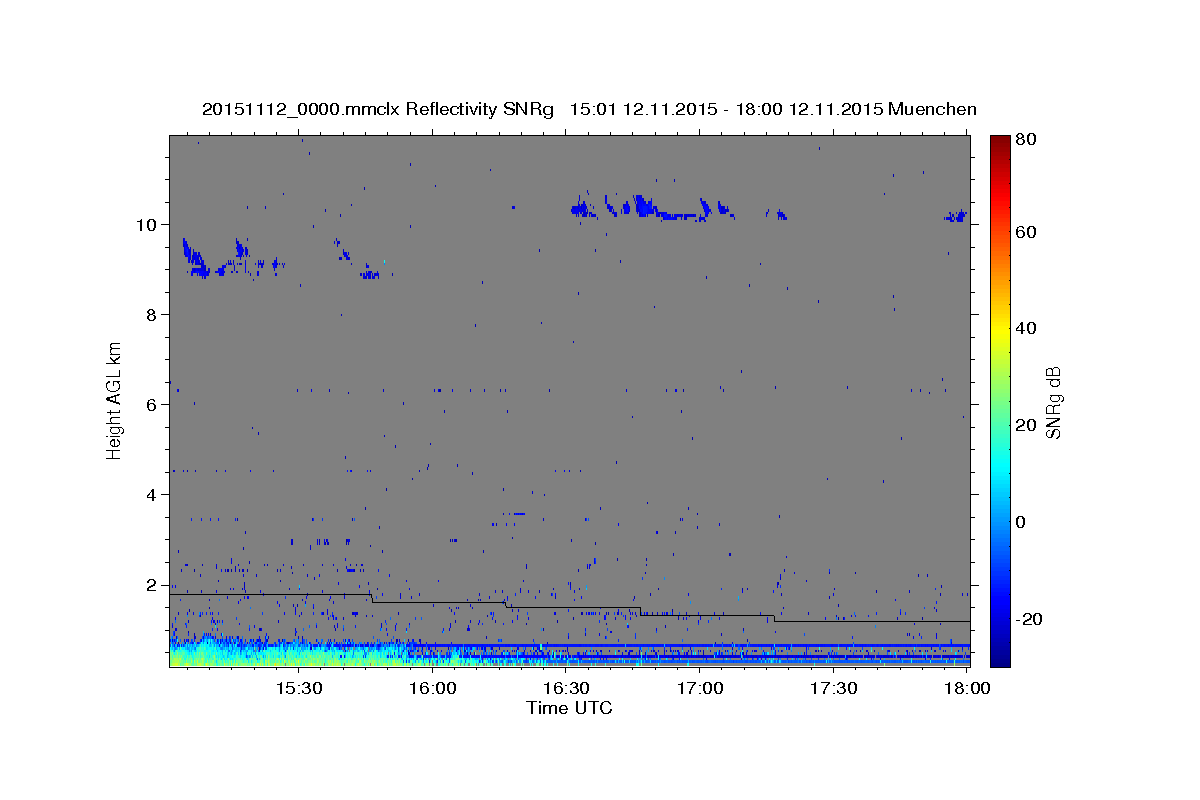Viewport: 1200px width, 800px height.
Task: Click the 17:30 time tick label
Action: click(x=834, y=689)
